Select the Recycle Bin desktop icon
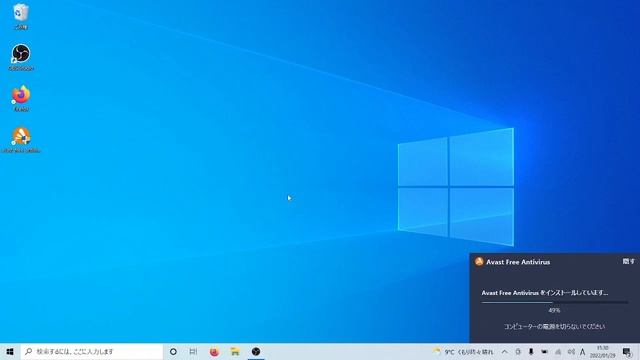Image resolution: width=640 pixels, height=360 pixels. [x=20, y=16]
